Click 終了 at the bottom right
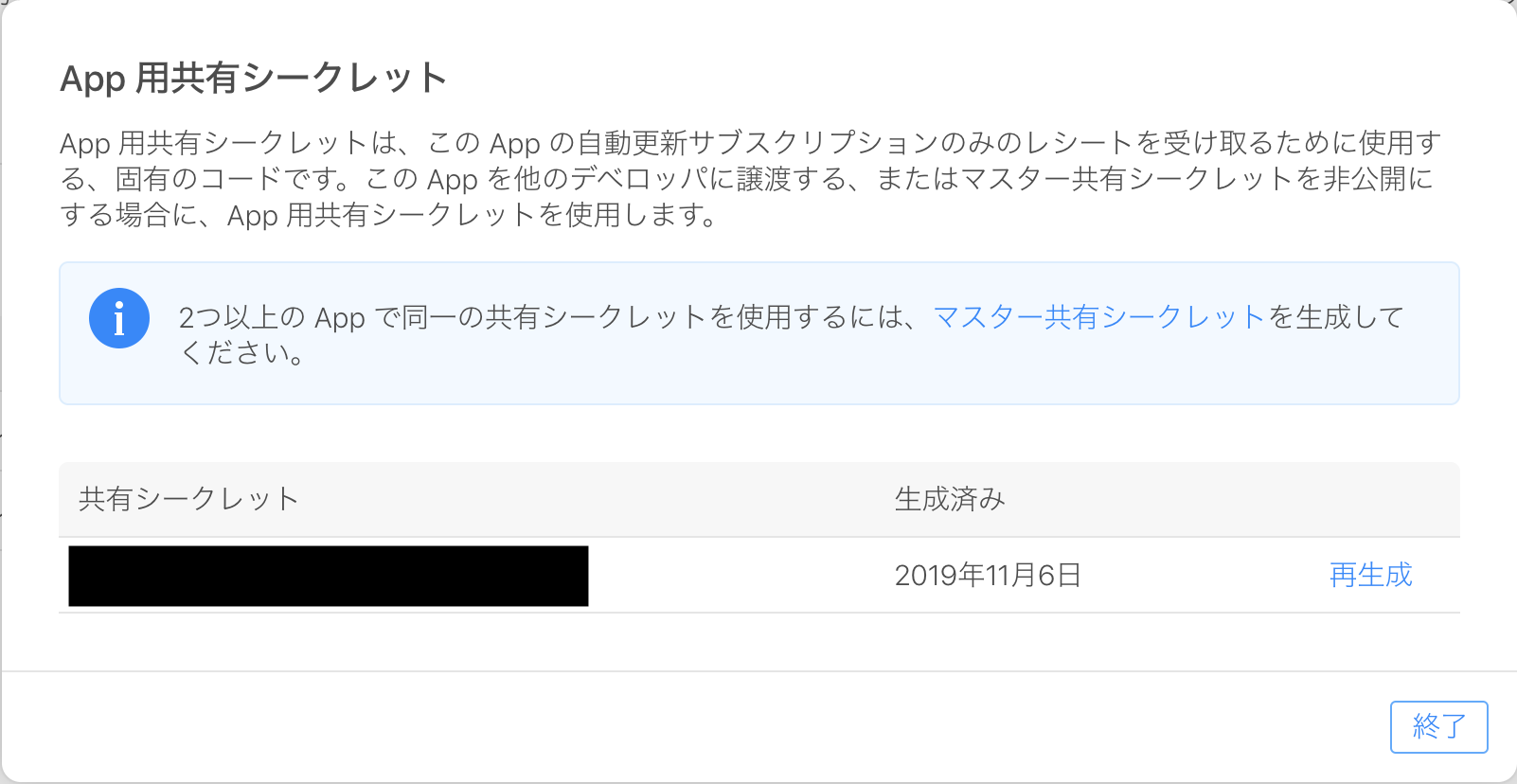Viewport: 1517px width, 784px height. [1438, 726]
